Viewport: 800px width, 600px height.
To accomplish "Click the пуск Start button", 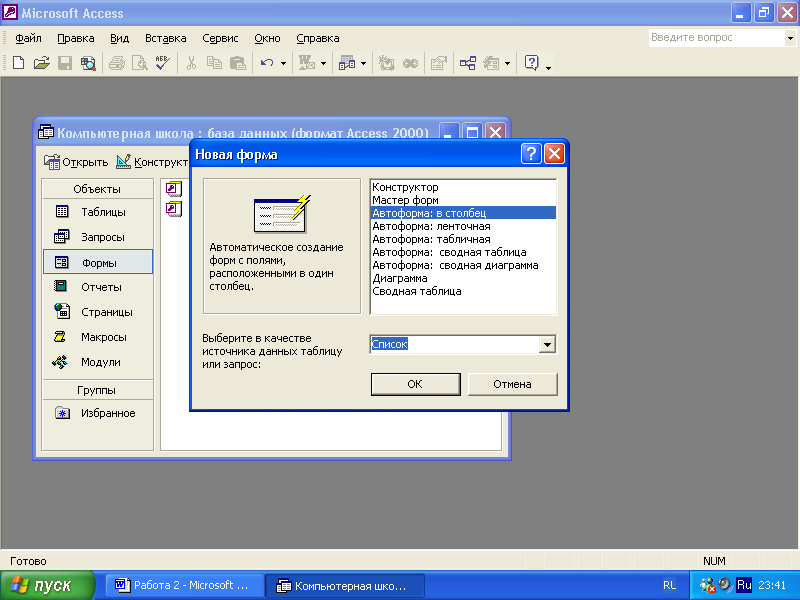I will [x=47, y=585].
